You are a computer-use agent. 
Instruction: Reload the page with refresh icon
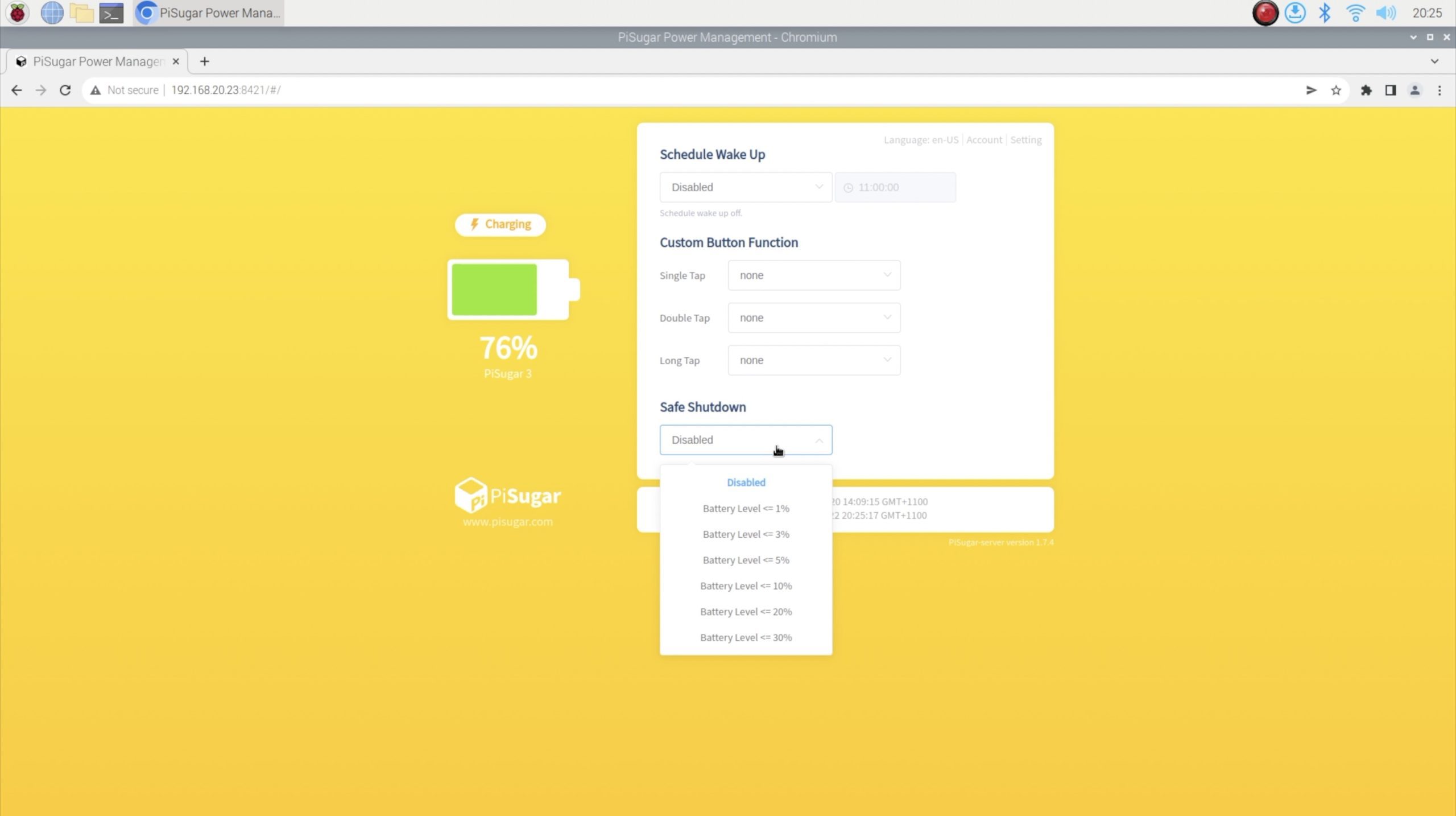click(65, 90)
